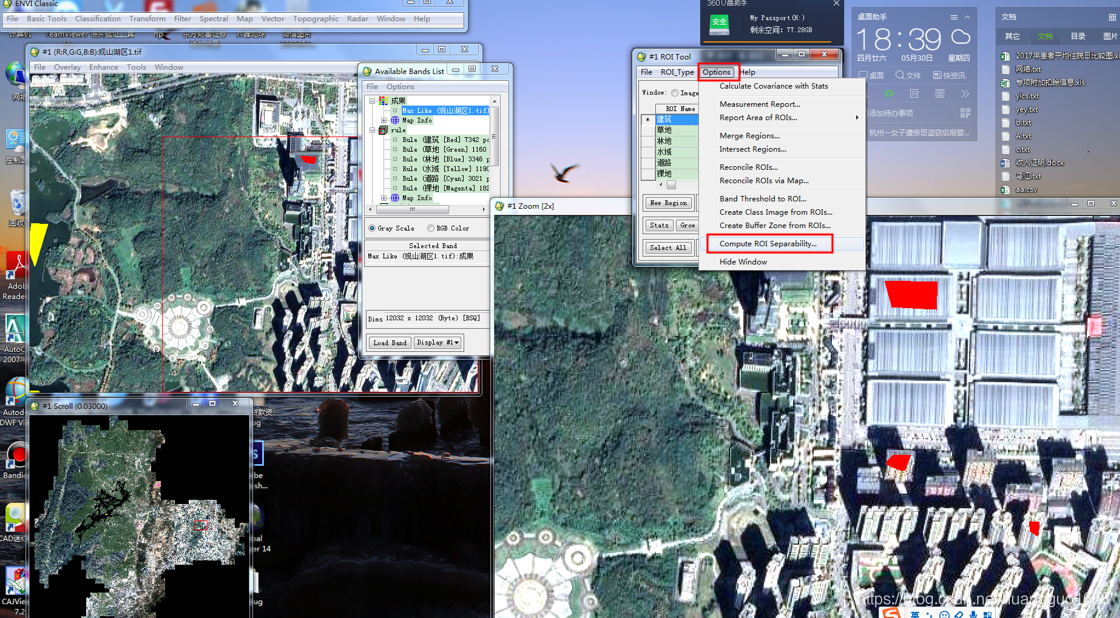Select the Max Like band box in bands list
Image resolution: width=1120 pixels, height=618 pixels.
pyautogui.click(x=396, y=111)
